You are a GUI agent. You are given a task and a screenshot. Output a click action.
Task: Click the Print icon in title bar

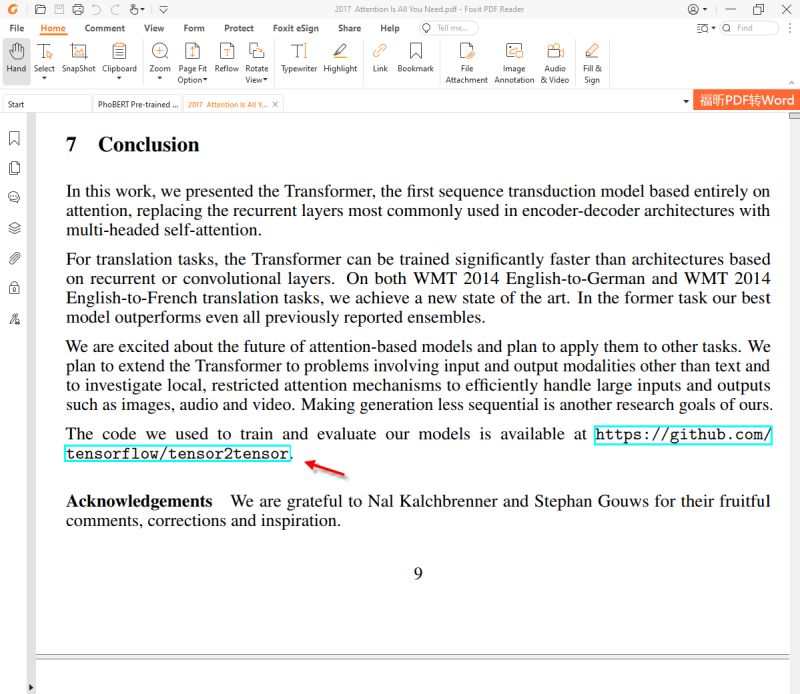tap(78, 9)
